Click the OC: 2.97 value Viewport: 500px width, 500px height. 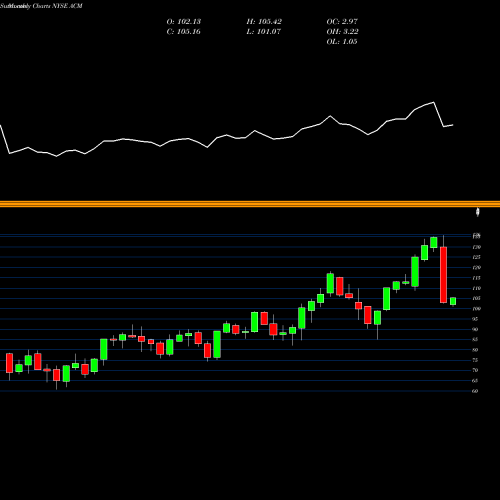[342, 22]
